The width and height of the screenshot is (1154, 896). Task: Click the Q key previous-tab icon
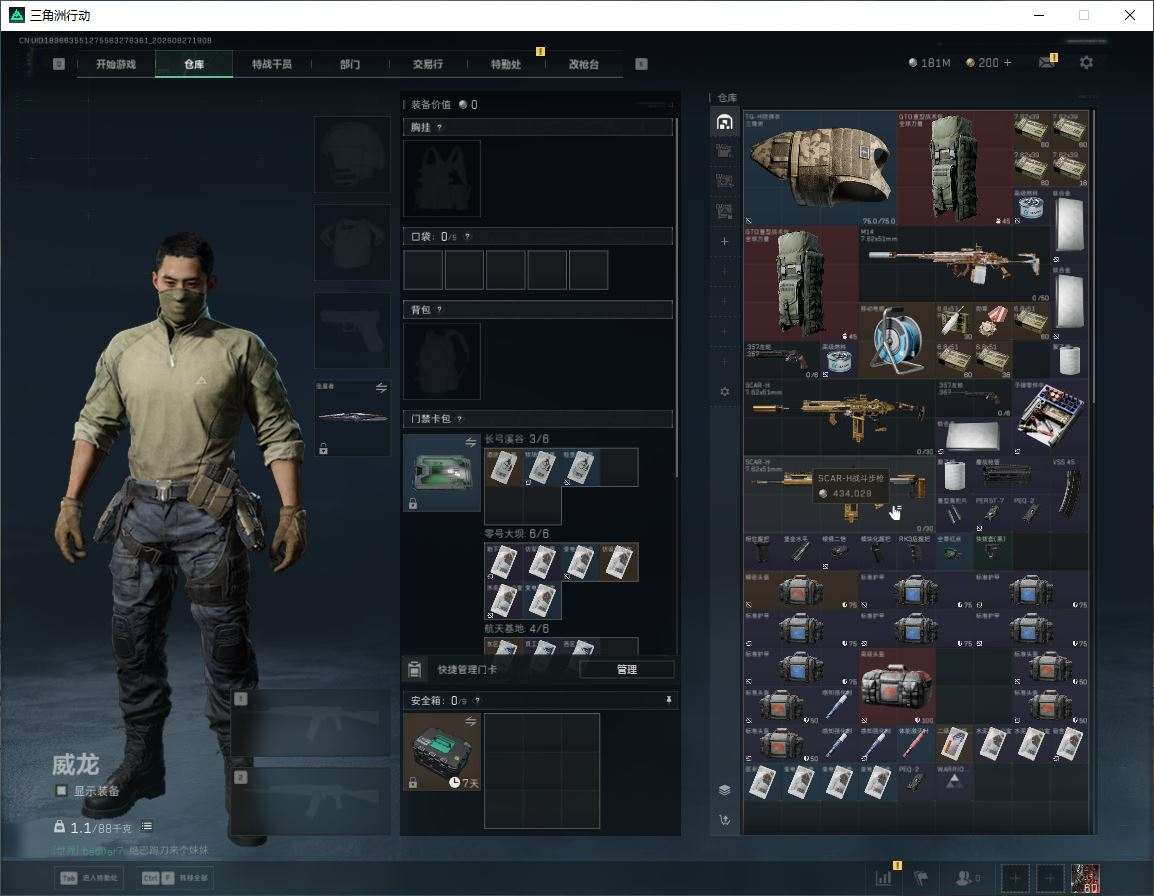point(59,64)
